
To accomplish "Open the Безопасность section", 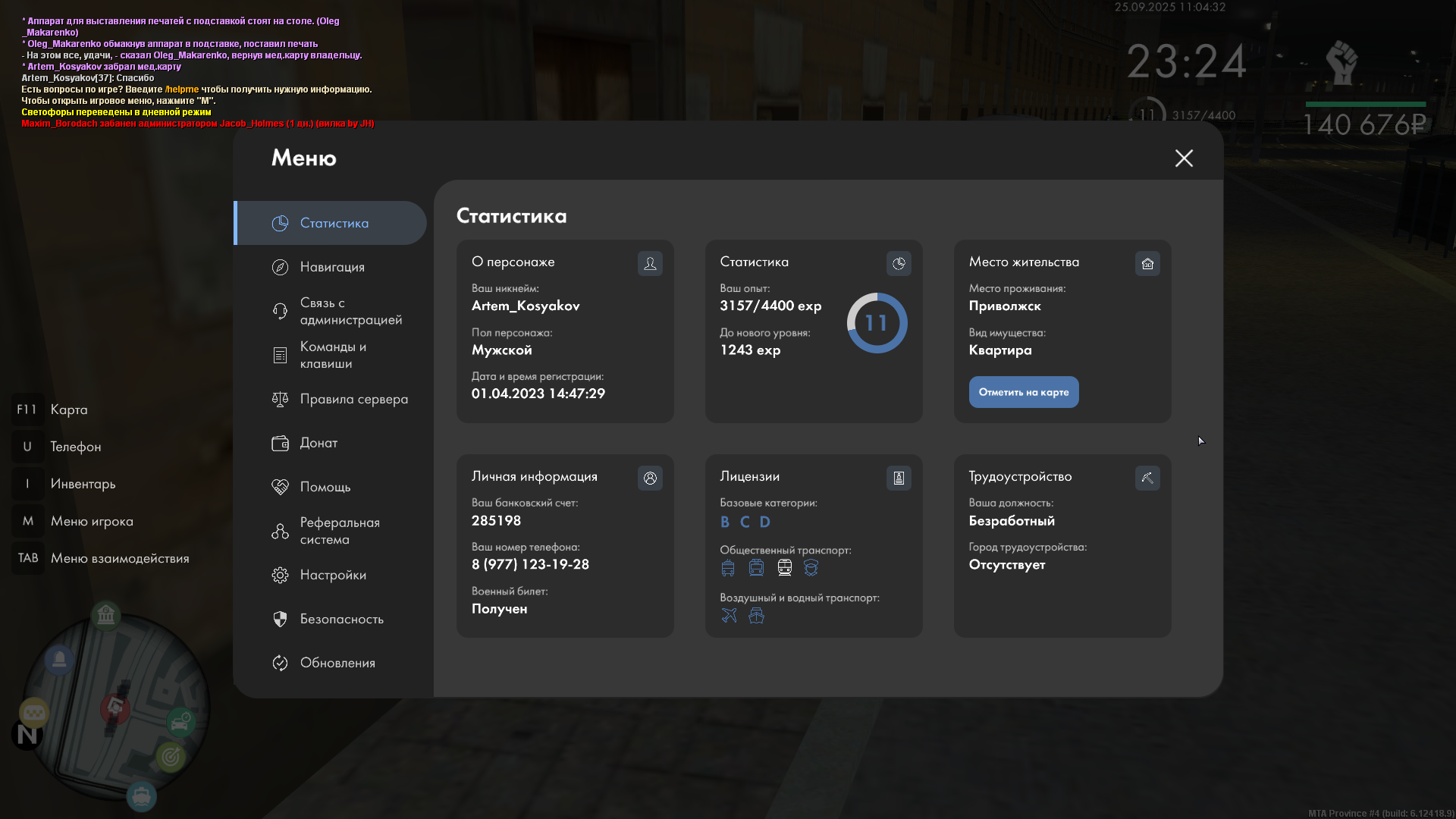I will tap(341, 619).
